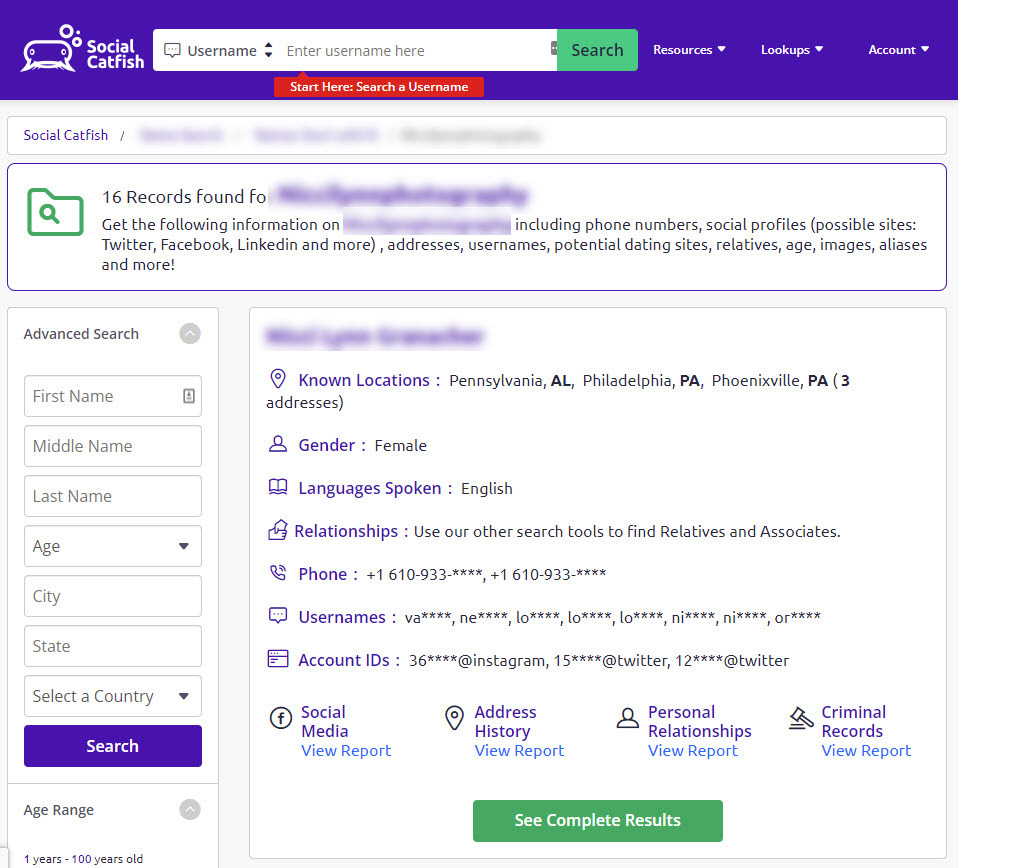This screenshot has width=1018, height=868.
Task: Open the Resources menu
Action: point(689,49)
